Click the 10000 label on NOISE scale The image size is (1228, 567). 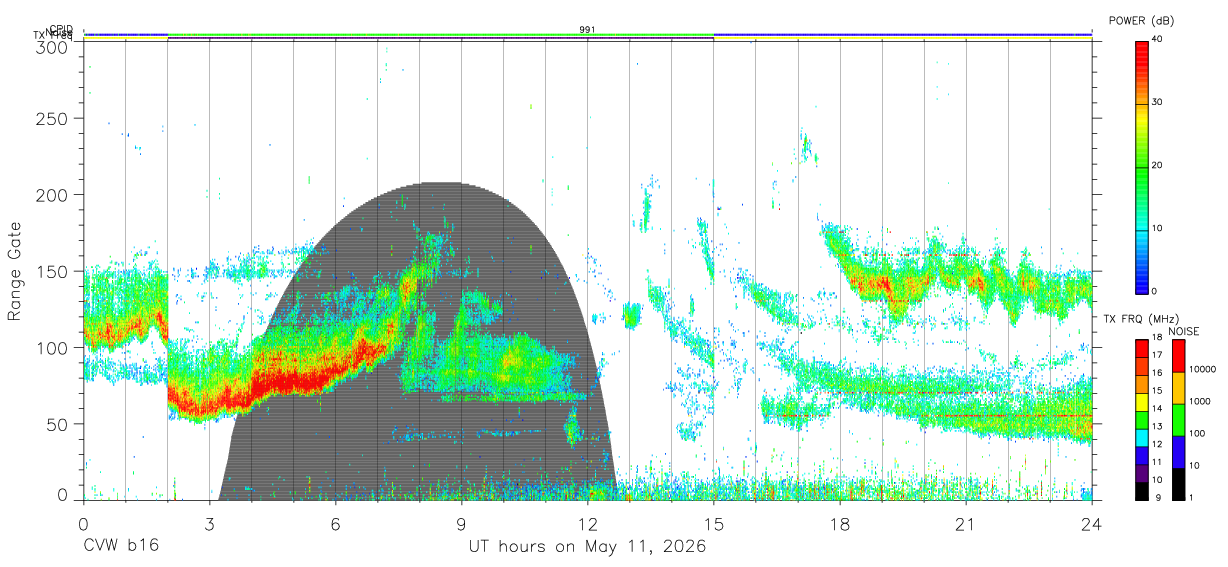(1202, 369)
